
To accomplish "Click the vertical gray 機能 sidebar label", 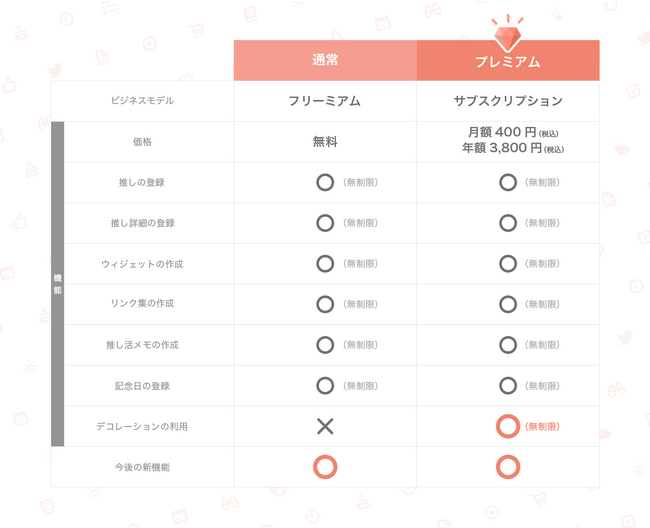I will 57,284.
